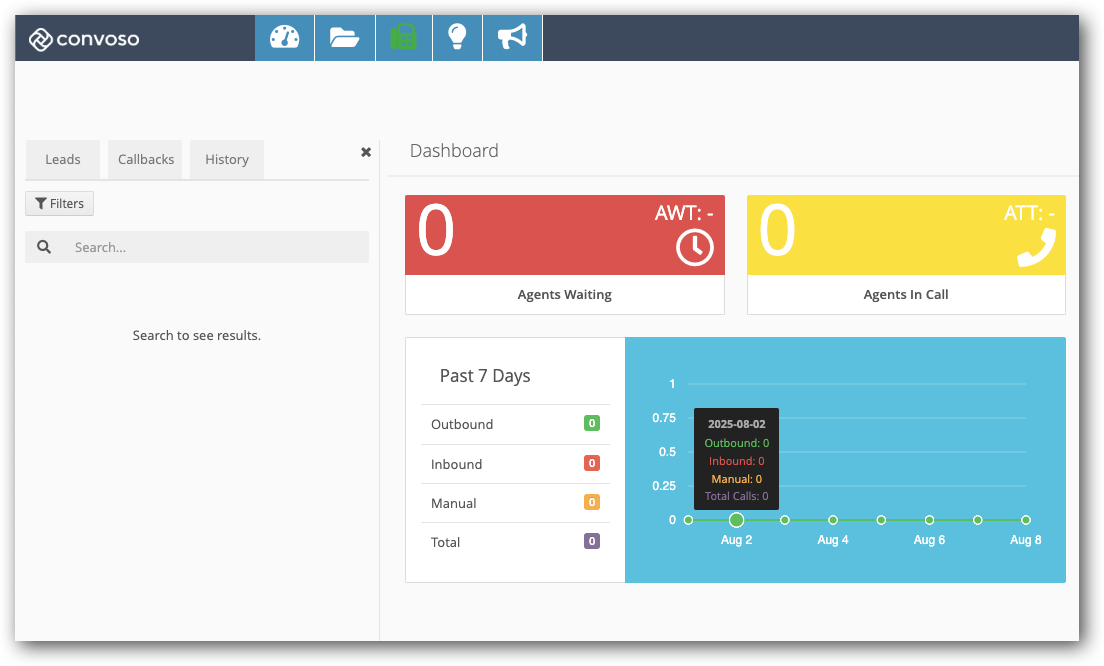
Task: Click the open folder icon in toolbar
Action: [344, 38]
